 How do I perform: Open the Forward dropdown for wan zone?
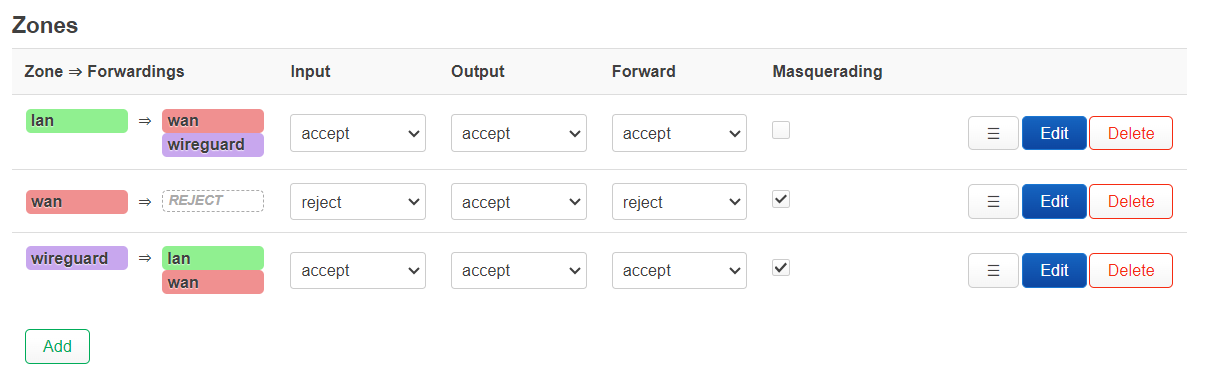coord(679,202)
